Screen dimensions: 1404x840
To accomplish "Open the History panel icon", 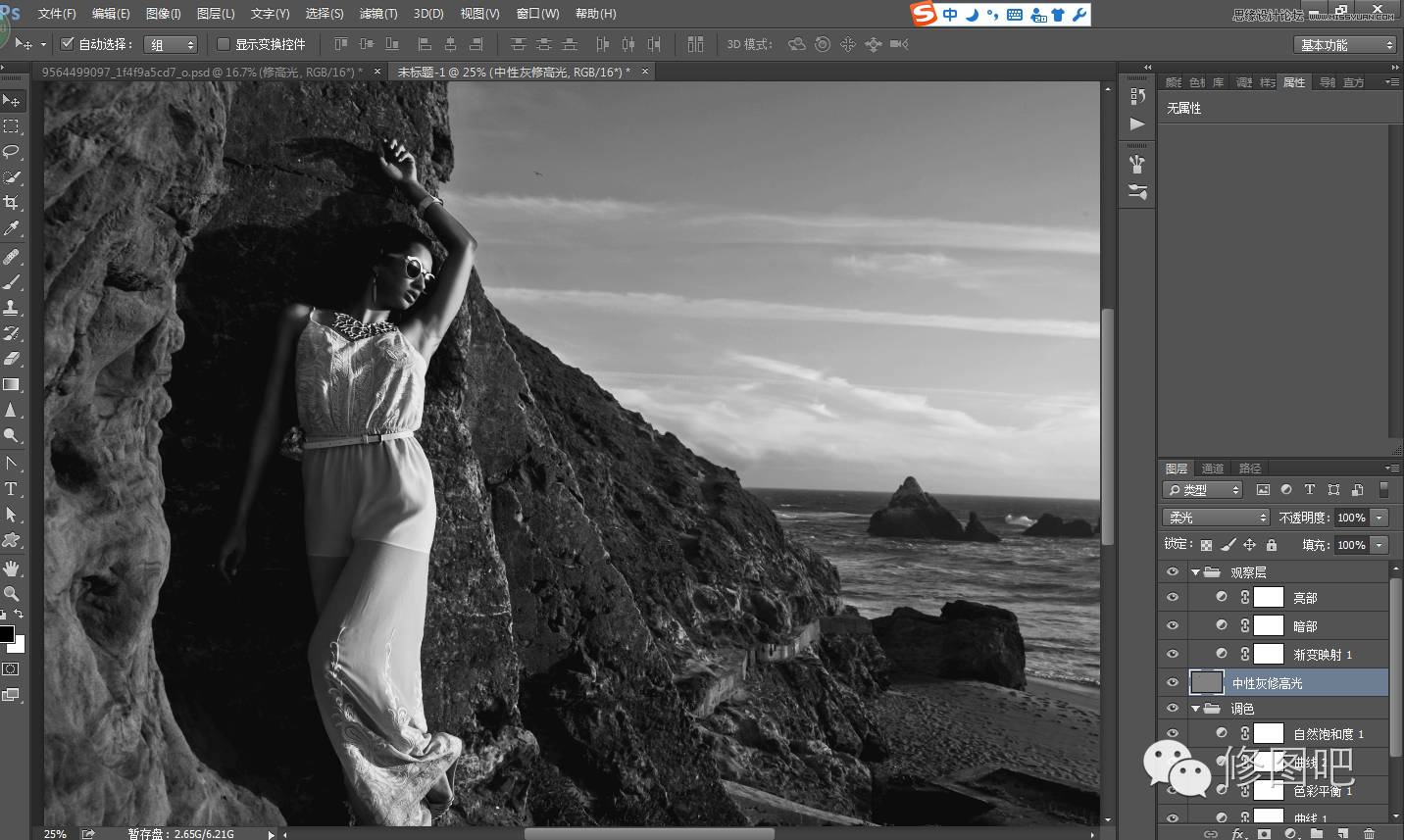I will point(1137,96).
